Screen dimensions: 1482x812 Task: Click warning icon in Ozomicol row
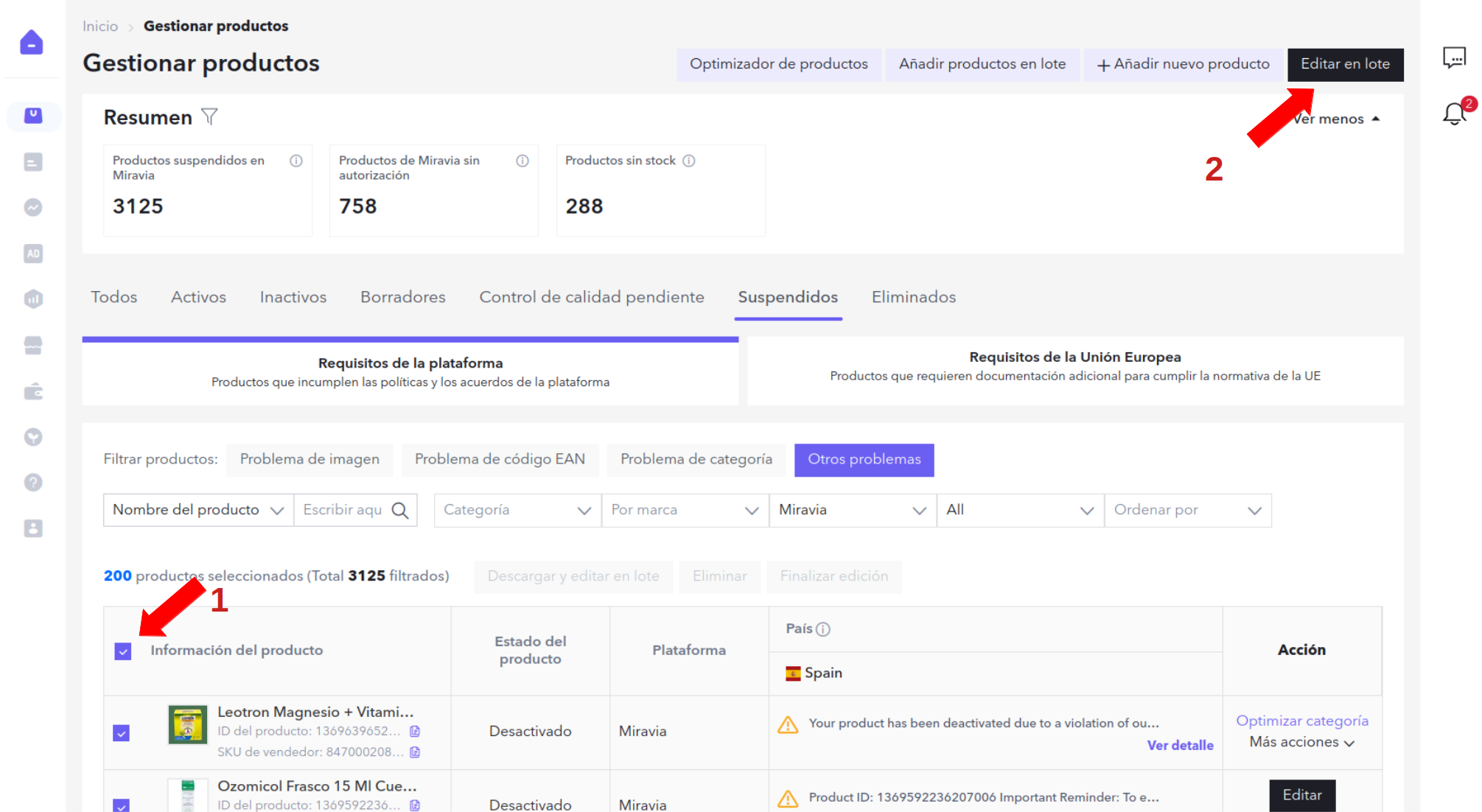tap(788, 798)
